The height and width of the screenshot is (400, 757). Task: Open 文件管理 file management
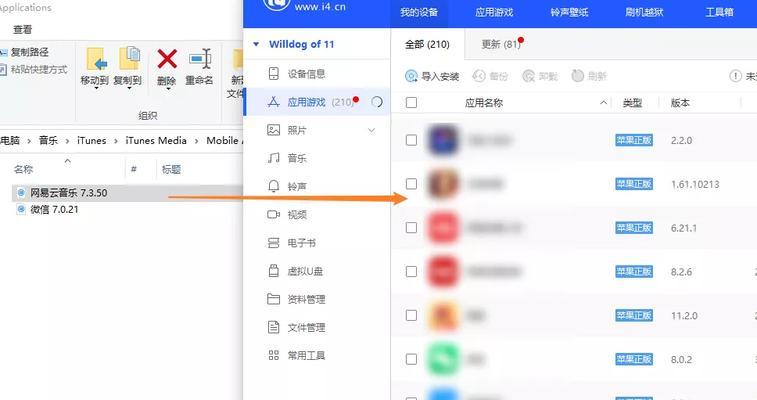[306, 328]
